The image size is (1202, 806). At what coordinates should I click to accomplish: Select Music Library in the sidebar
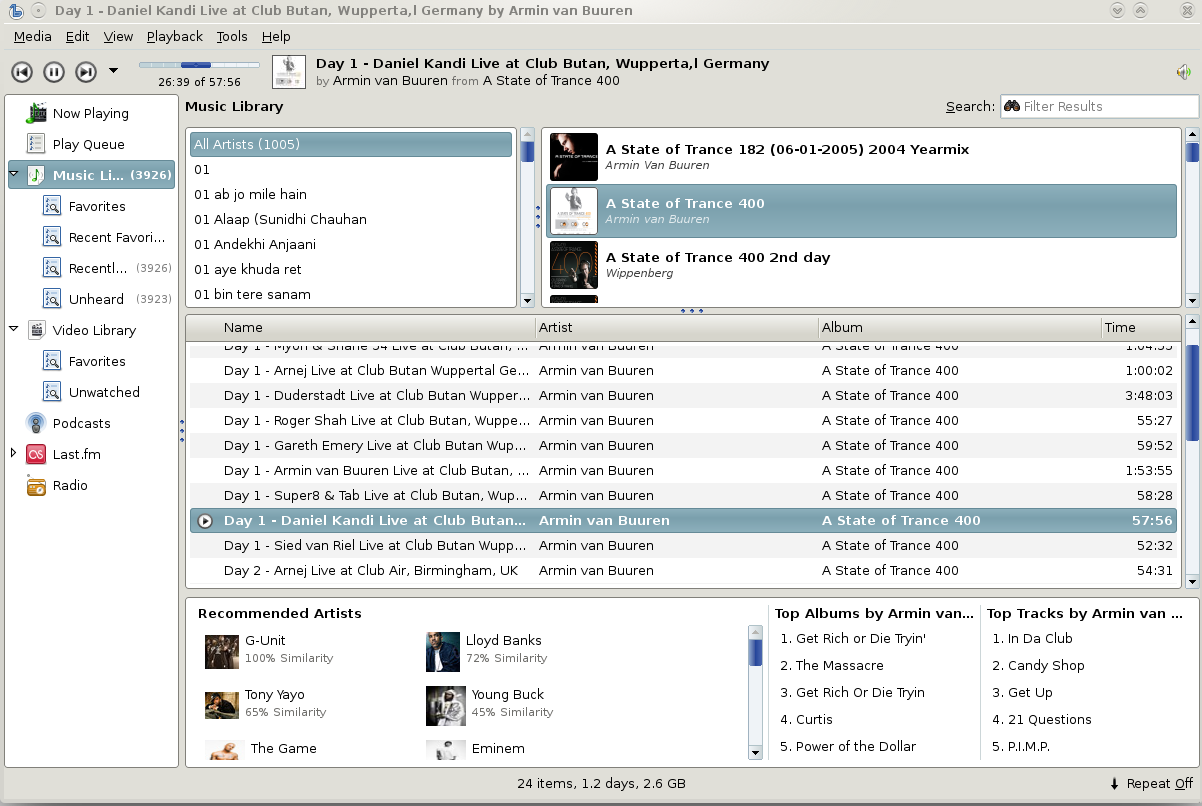tap(91, 175)
